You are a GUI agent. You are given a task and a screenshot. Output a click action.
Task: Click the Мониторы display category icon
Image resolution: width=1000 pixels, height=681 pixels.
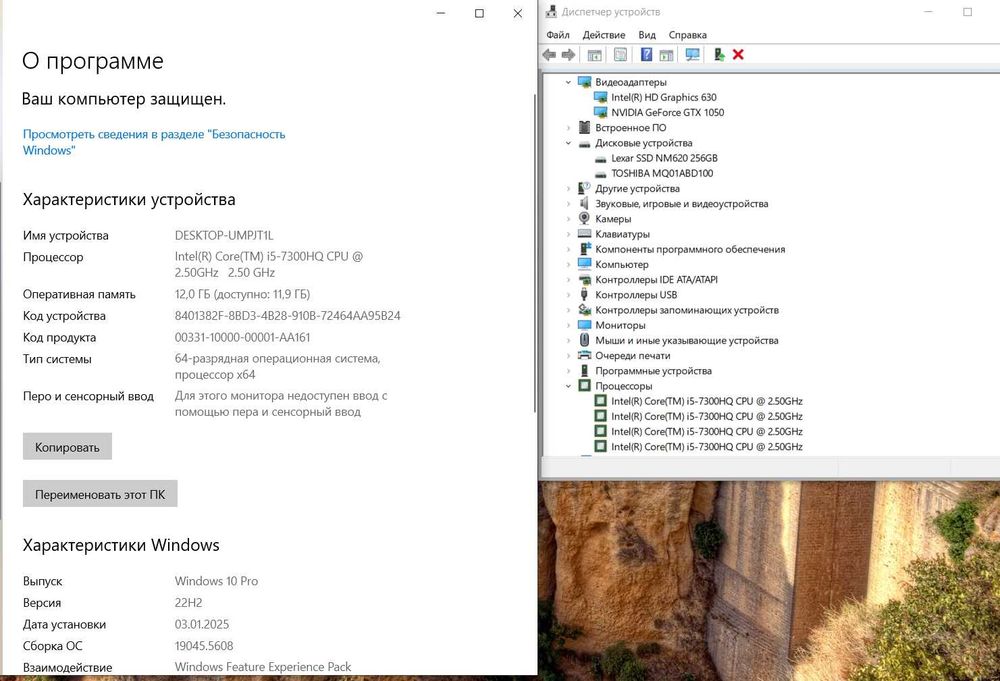click(584, 325)
